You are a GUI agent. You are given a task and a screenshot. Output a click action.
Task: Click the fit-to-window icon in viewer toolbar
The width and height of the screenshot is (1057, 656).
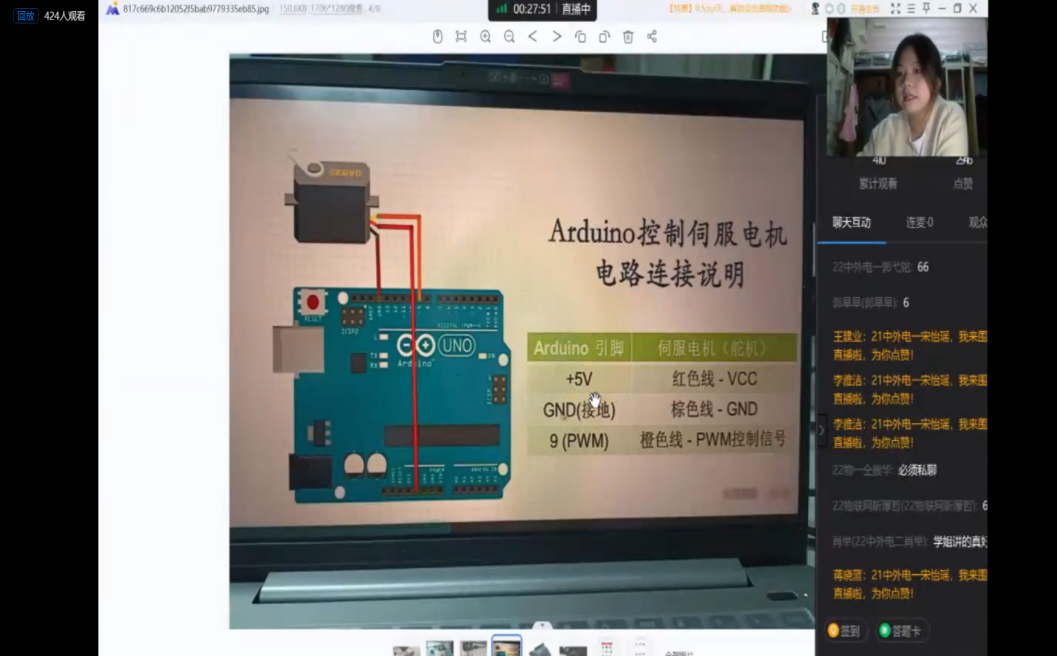pyautogui.click(x=461, y=36)
